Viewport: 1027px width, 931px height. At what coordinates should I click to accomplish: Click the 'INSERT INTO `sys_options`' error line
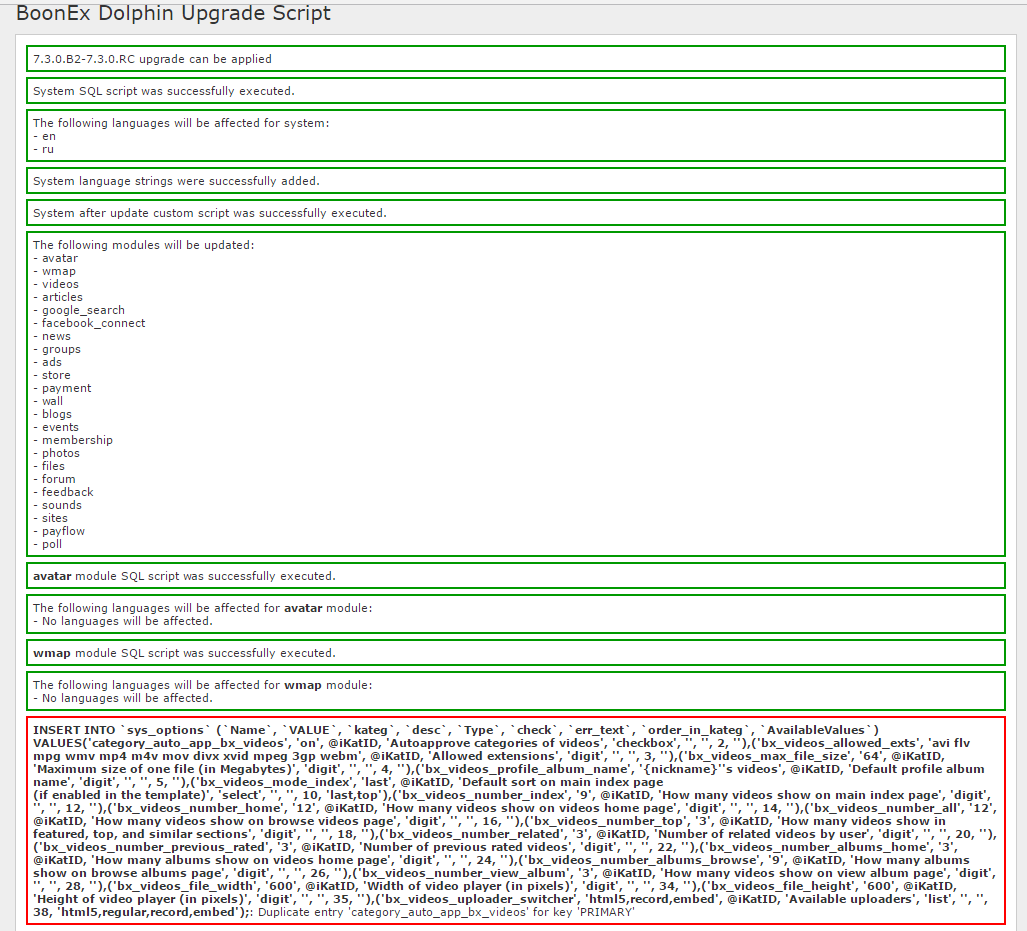tap(456, 730)
